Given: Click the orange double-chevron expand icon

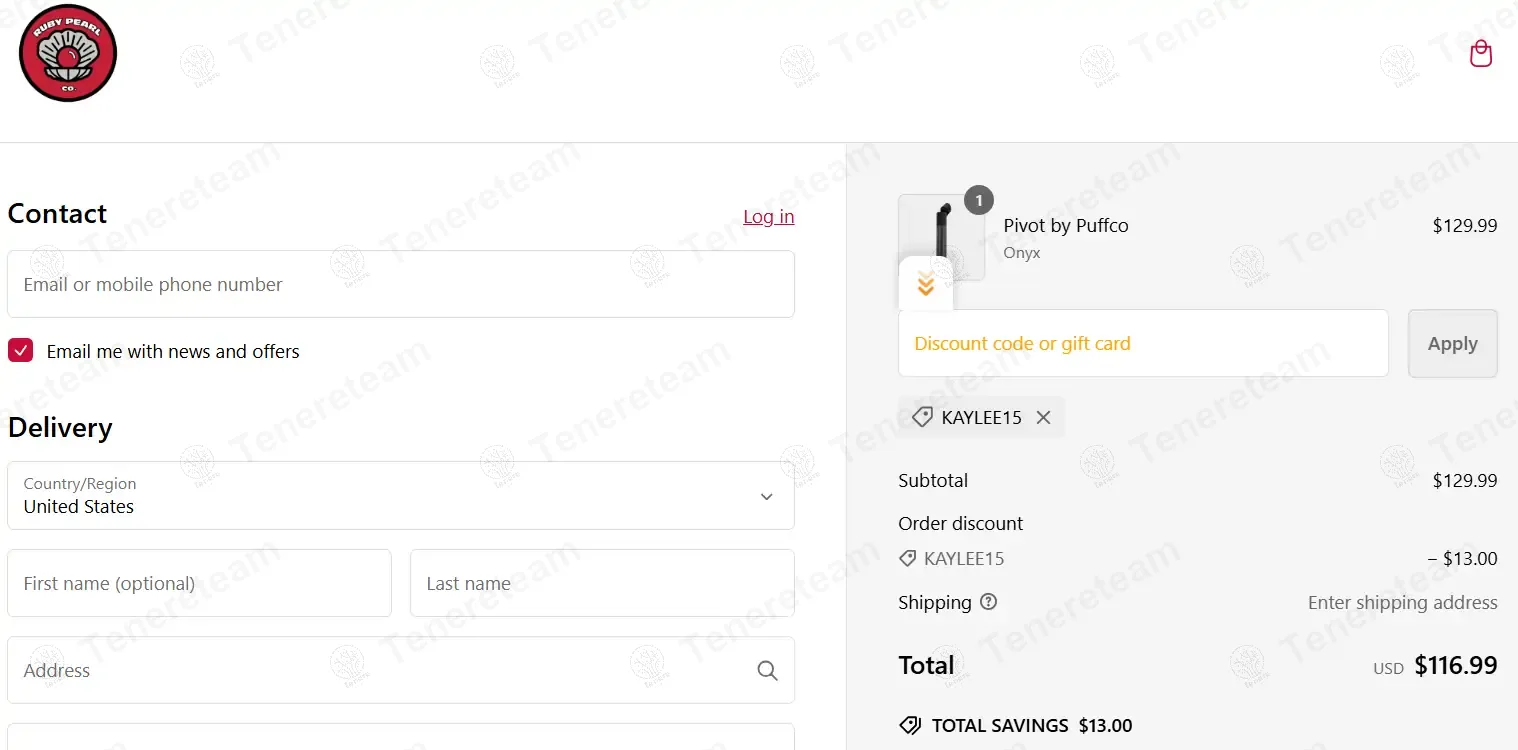Looking at the screenshot, I should pyautogui.click(x=926, y=284).
